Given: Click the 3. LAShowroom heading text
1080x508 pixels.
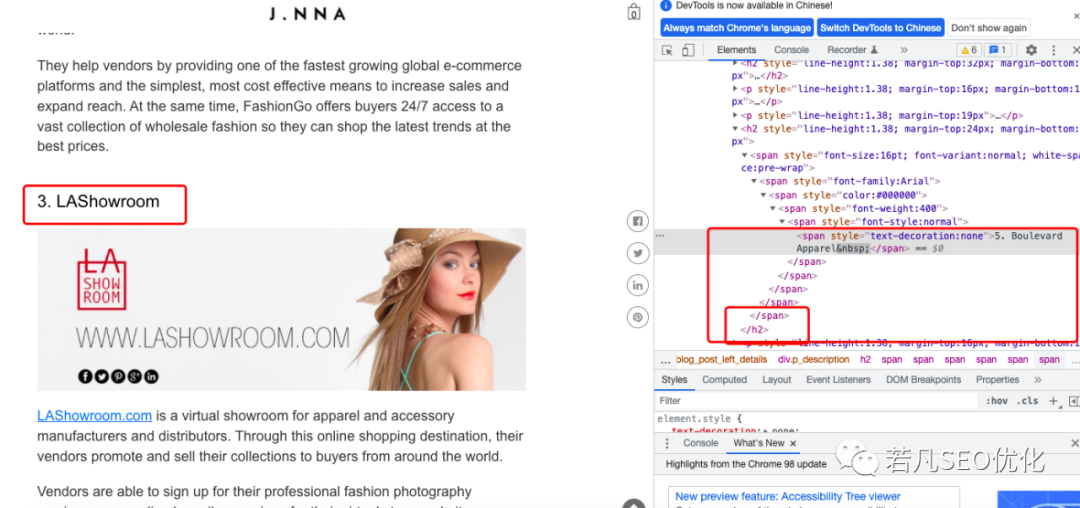Looking at the screenshot, I should coord(98,202).
